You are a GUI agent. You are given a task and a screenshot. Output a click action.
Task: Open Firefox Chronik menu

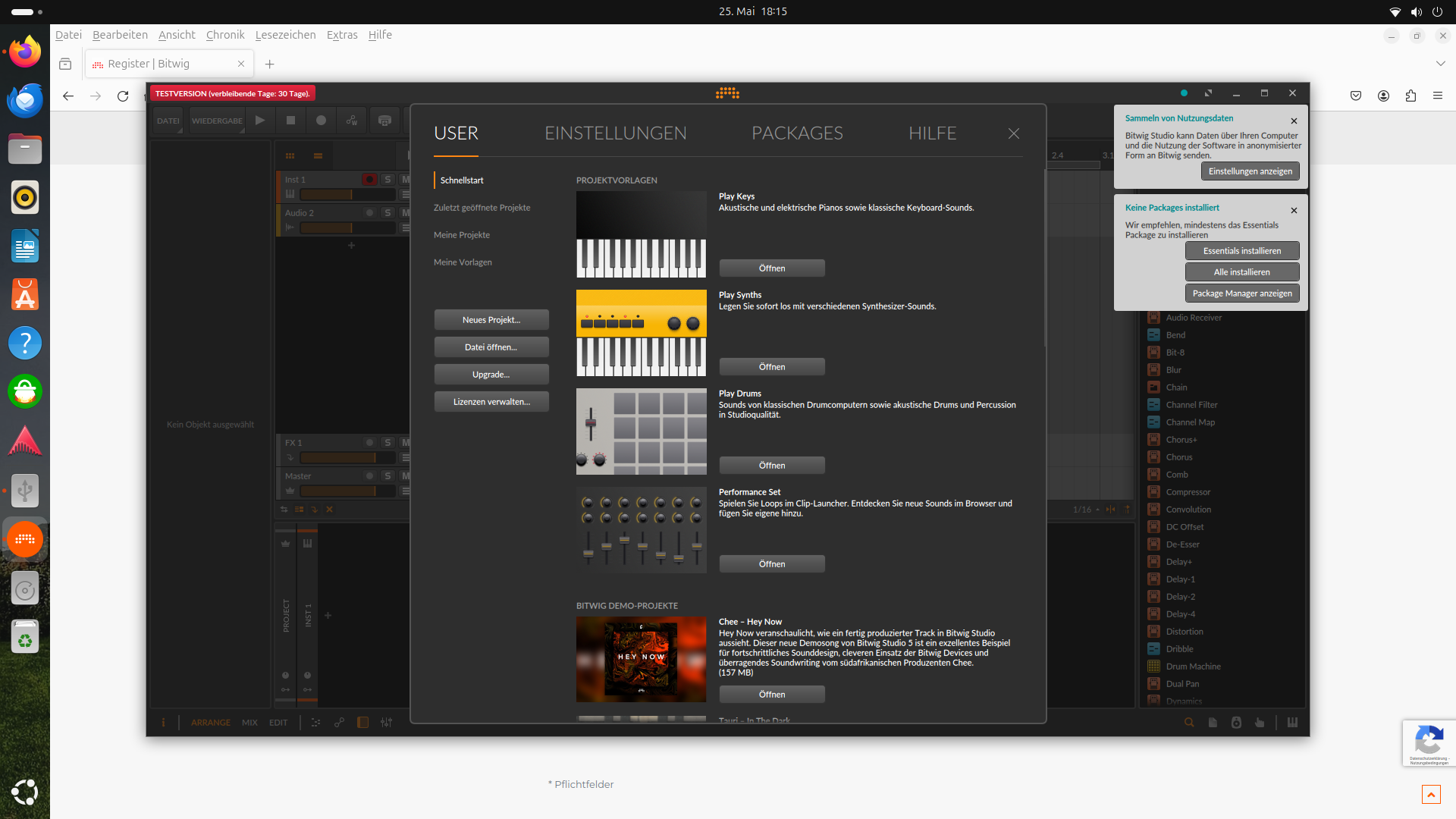coord(225,35)
